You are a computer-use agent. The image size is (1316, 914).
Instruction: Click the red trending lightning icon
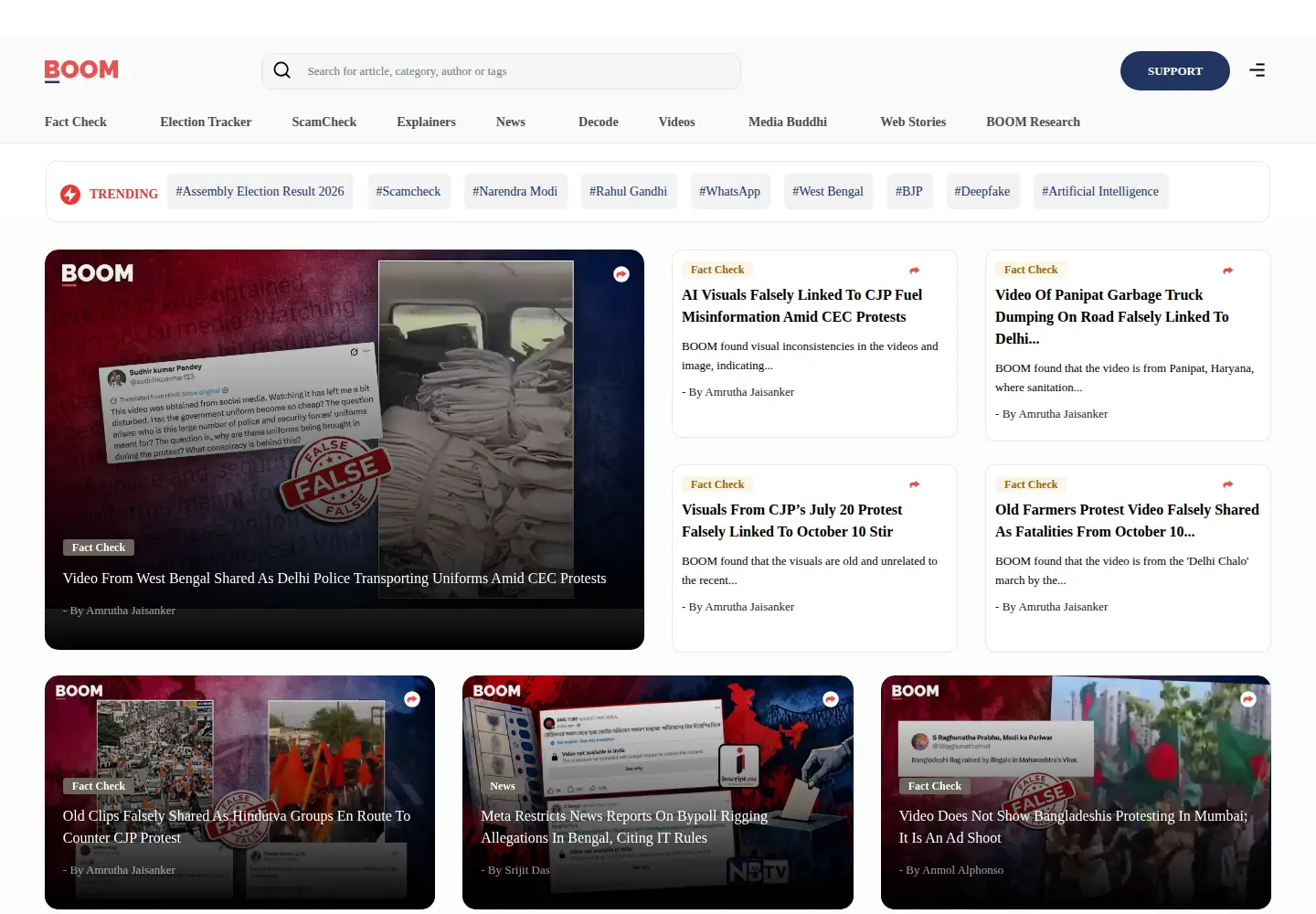(x=70, y=194)
